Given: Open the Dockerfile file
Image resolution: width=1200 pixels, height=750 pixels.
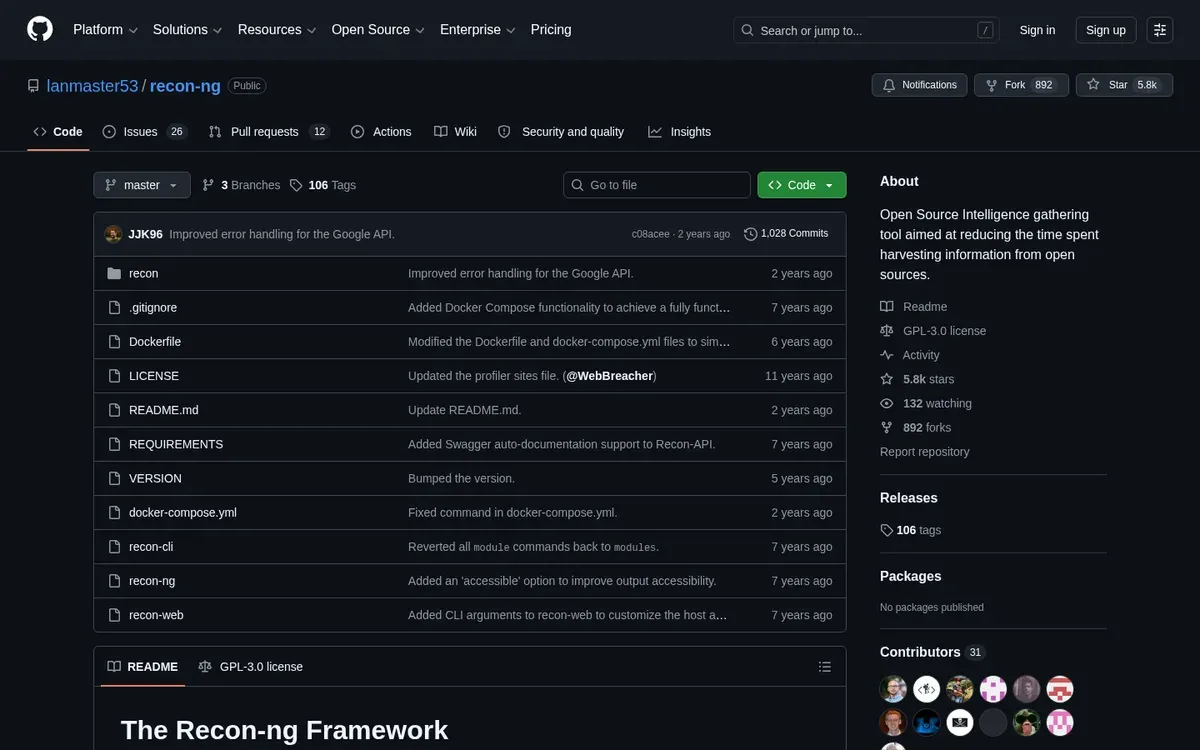Looking at the screenshot, I should click(x=155, y=342).
